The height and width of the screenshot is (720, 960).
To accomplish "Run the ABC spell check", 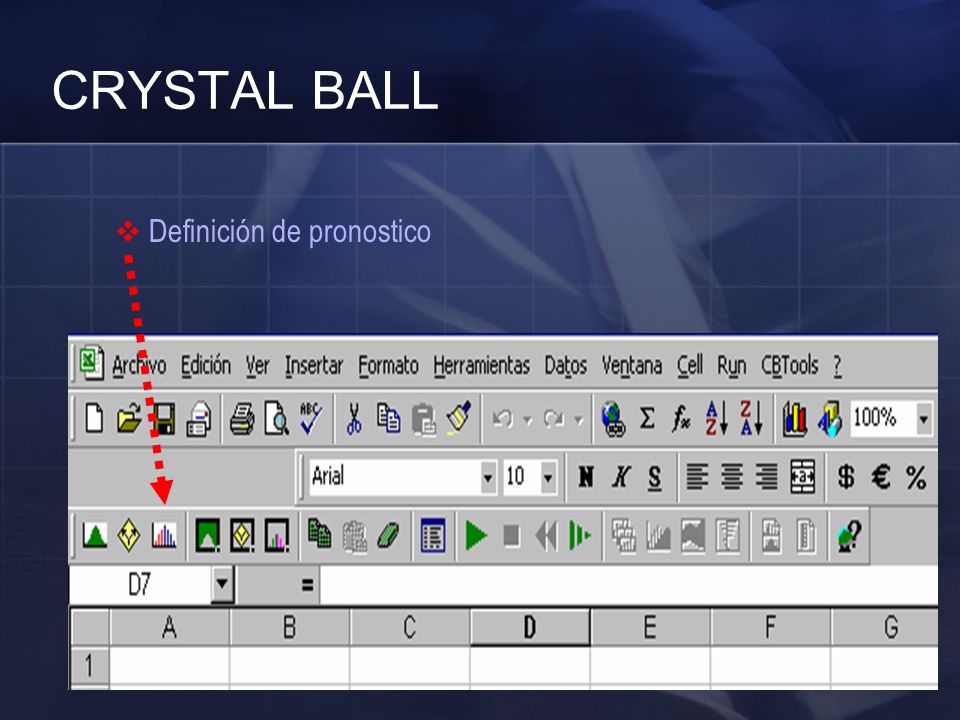I will (311, 418).
